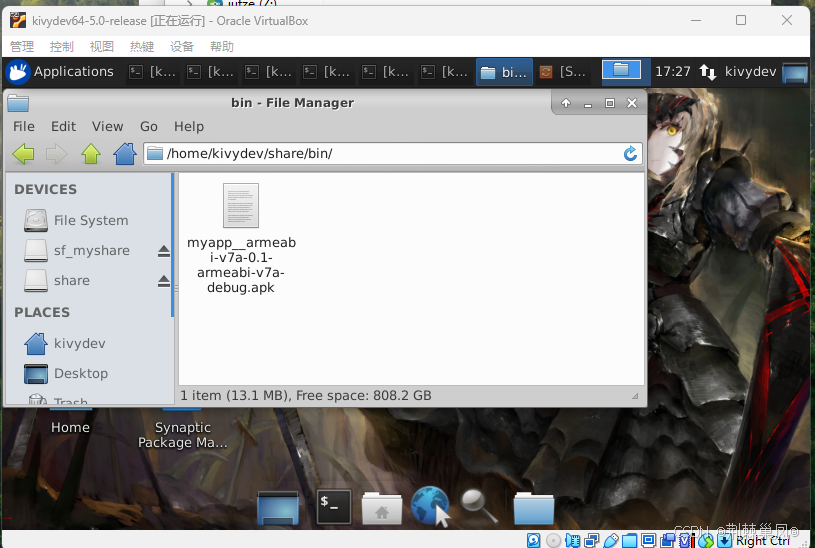Open VirtualBox 帮助 menu

point(222,47)
